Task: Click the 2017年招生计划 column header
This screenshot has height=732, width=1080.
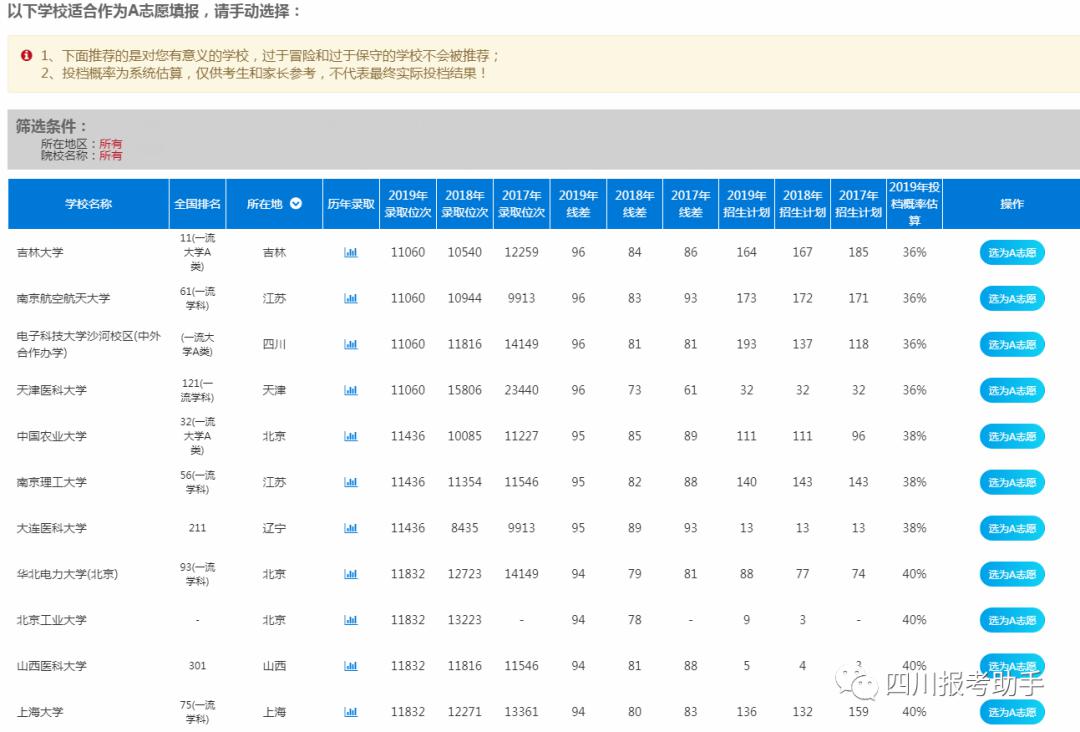Action: pyautogui.click(x=858, y=204)
